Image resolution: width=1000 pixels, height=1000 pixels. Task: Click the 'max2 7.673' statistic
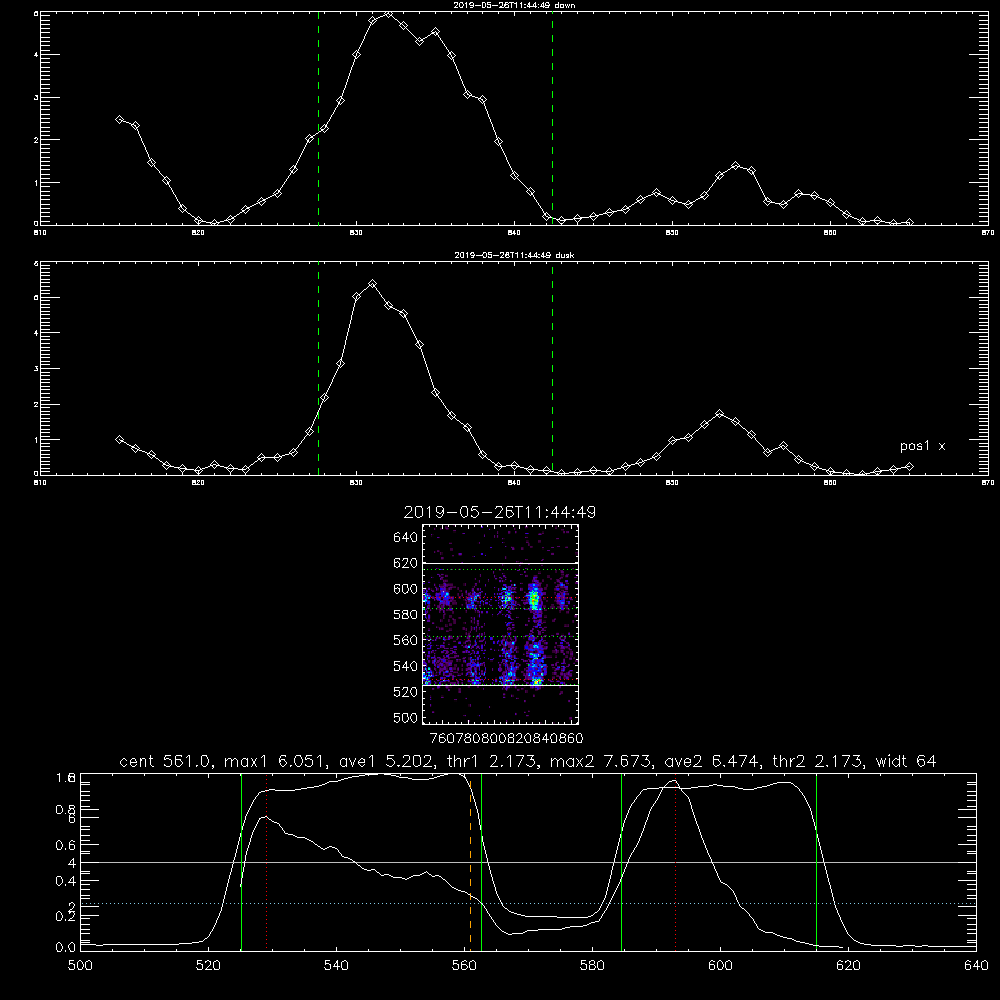click(600, 761)
